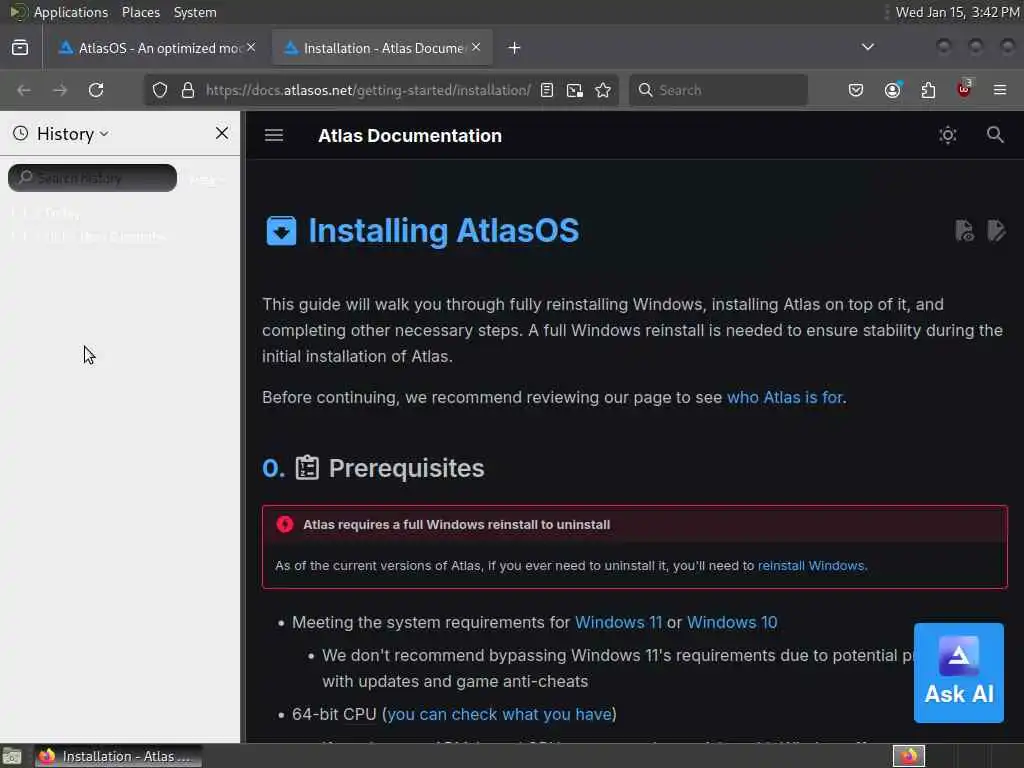Open a new browser tab

515,48
